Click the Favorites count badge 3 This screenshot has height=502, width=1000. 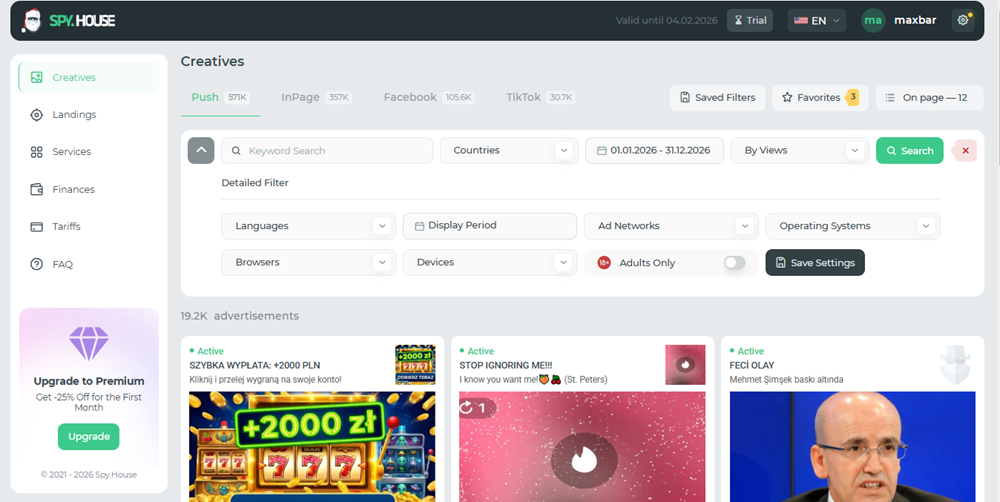(x=852, y=98)
